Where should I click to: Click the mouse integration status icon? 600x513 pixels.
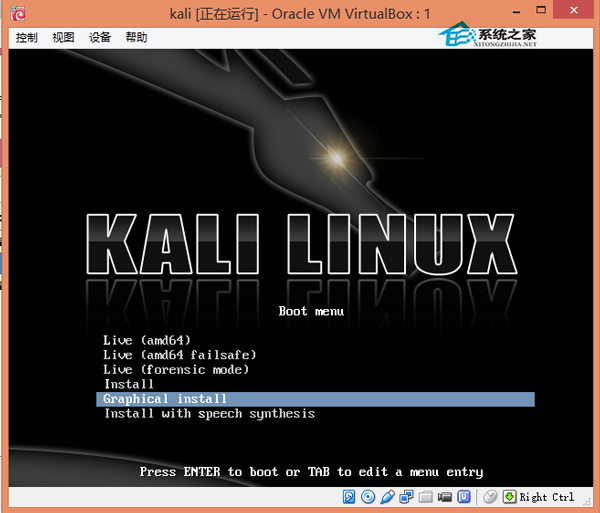490,497
